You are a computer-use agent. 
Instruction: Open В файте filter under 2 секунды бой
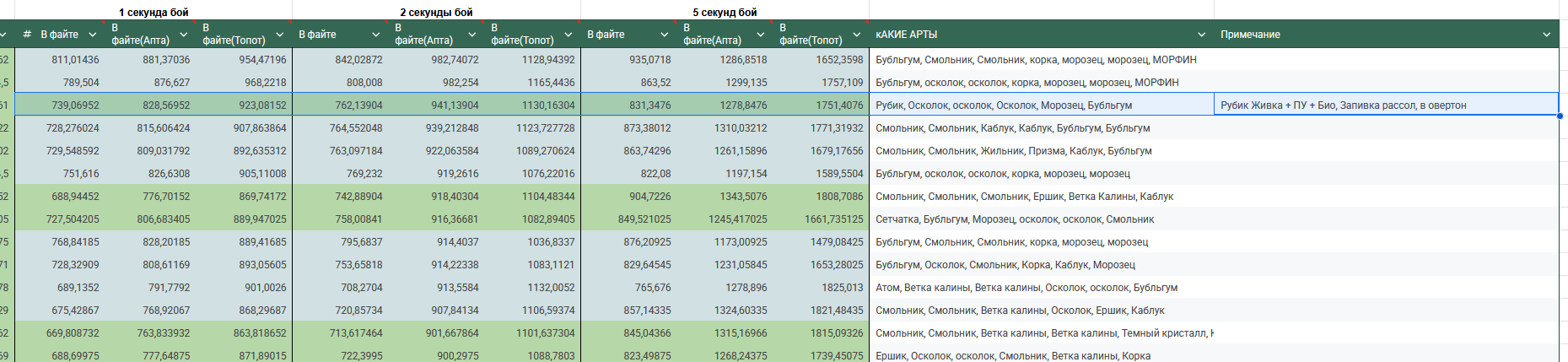click(376, 35)
